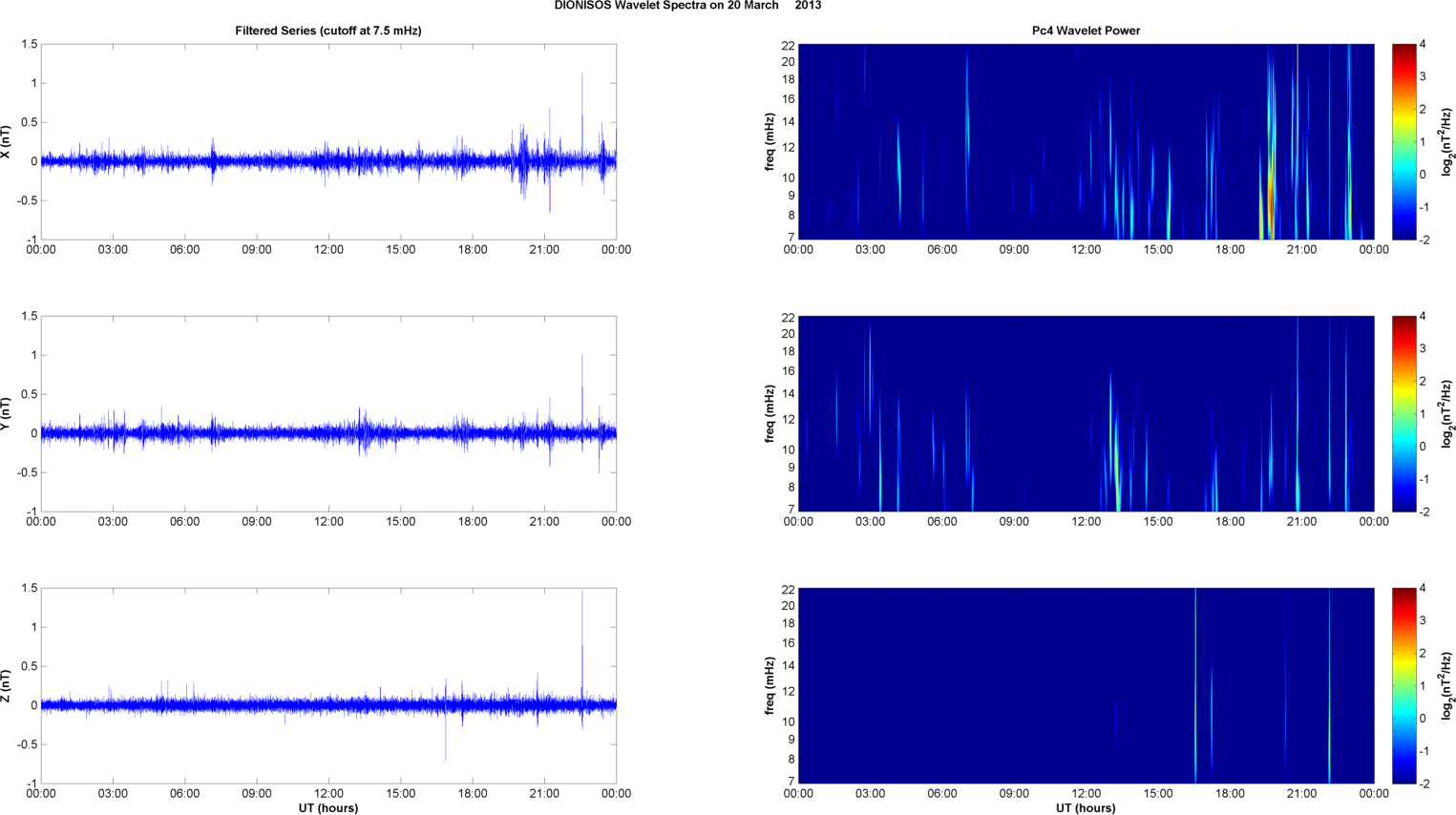Select the "Pc4 Wavelet Power" column heading
The width and height of the screenshot is (1456, 815).
tap(1086, 31)
